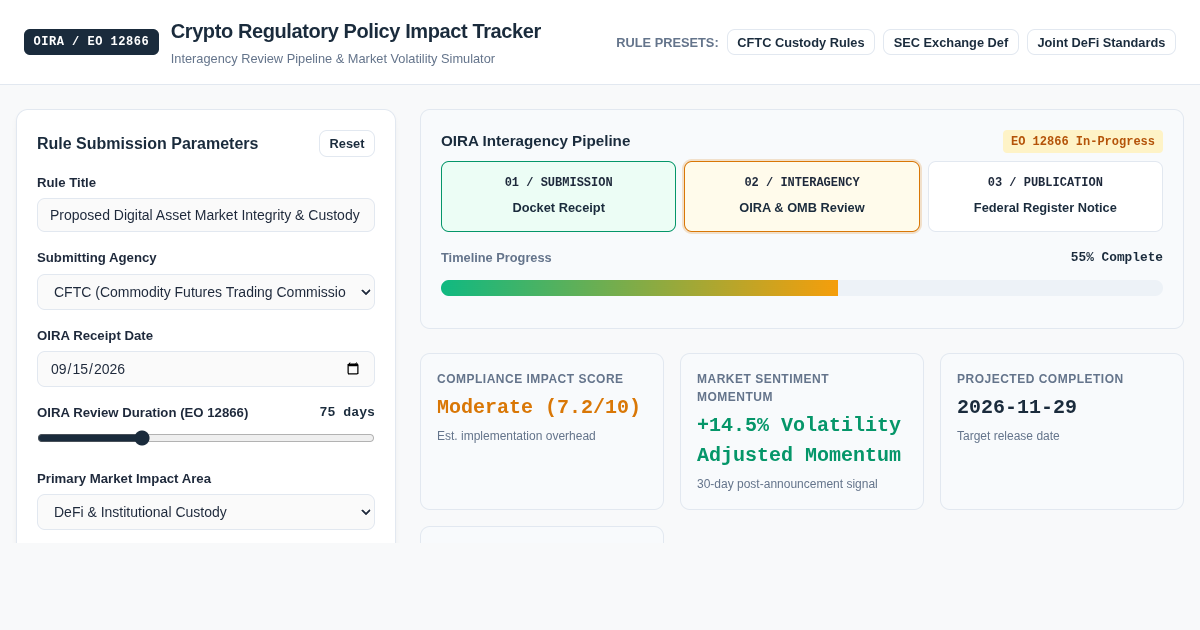Image resolution: width=1200 pixels, height=630 pixels.
Task: Click the Projected Completion heading
Action: [x=1040, y=379]
